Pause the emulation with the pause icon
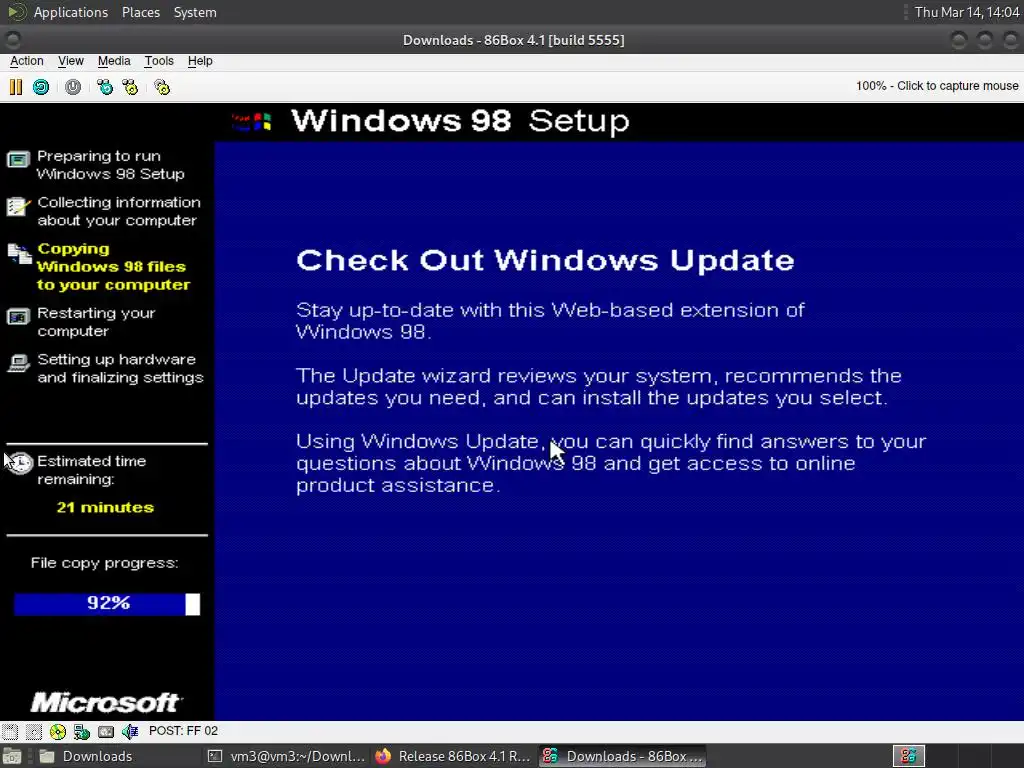 click(16, 87)
